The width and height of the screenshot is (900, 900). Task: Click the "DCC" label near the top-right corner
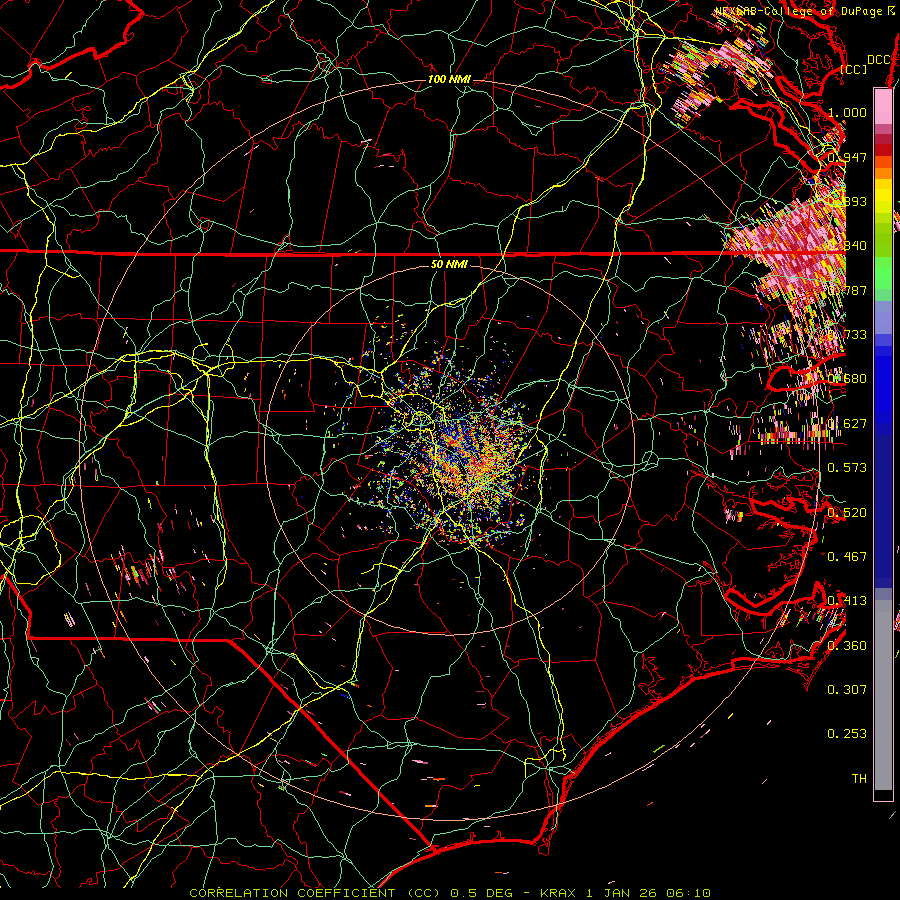(x=878, y=60)
